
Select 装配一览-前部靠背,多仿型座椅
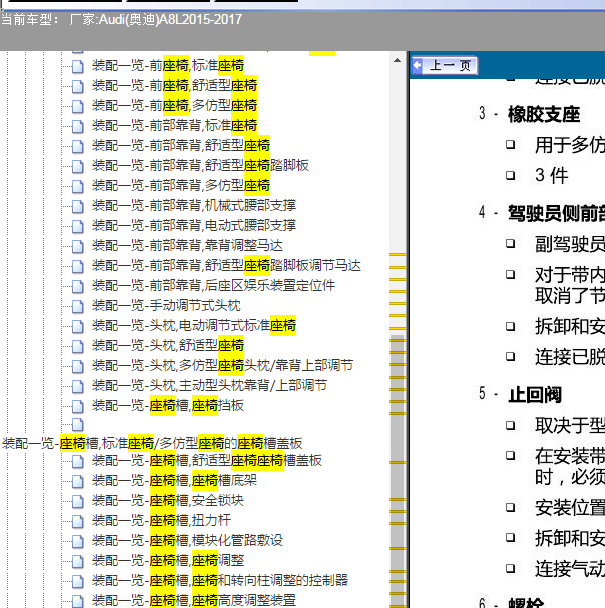pyautogui.click(x=181, y=185)
